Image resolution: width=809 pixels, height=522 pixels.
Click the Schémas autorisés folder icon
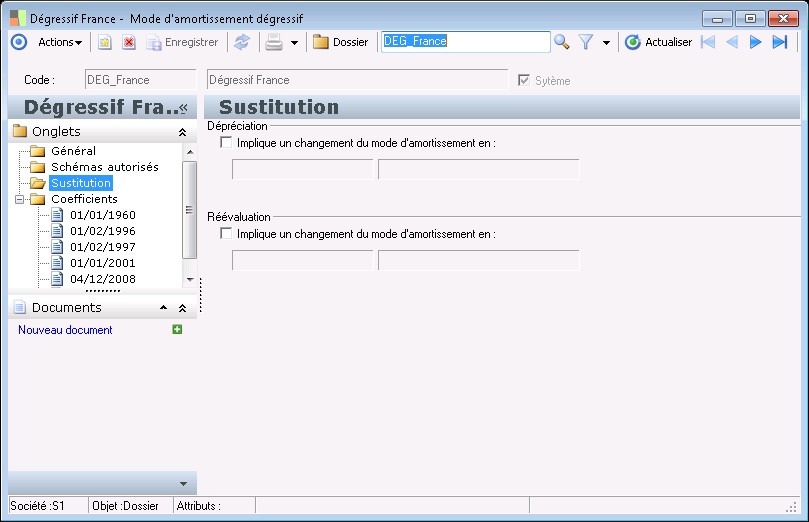[x=37, y=167]
